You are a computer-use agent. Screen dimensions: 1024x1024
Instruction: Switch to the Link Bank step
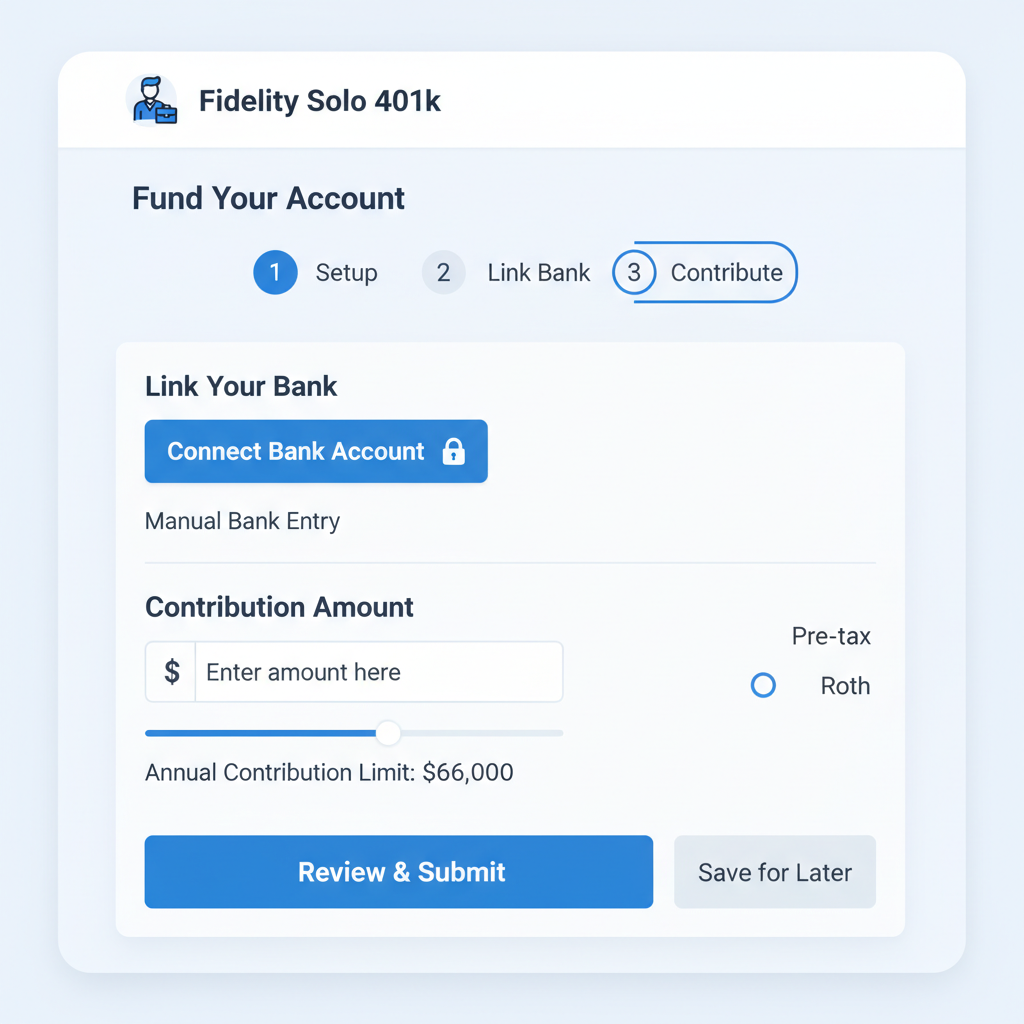(539, 272)
